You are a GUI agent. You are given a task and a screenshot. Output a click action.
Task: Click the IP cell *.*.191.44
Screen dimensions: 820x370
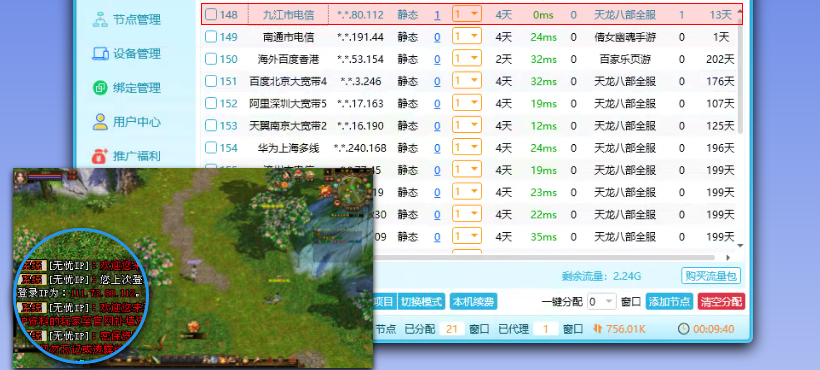click(x=360, y=37)
